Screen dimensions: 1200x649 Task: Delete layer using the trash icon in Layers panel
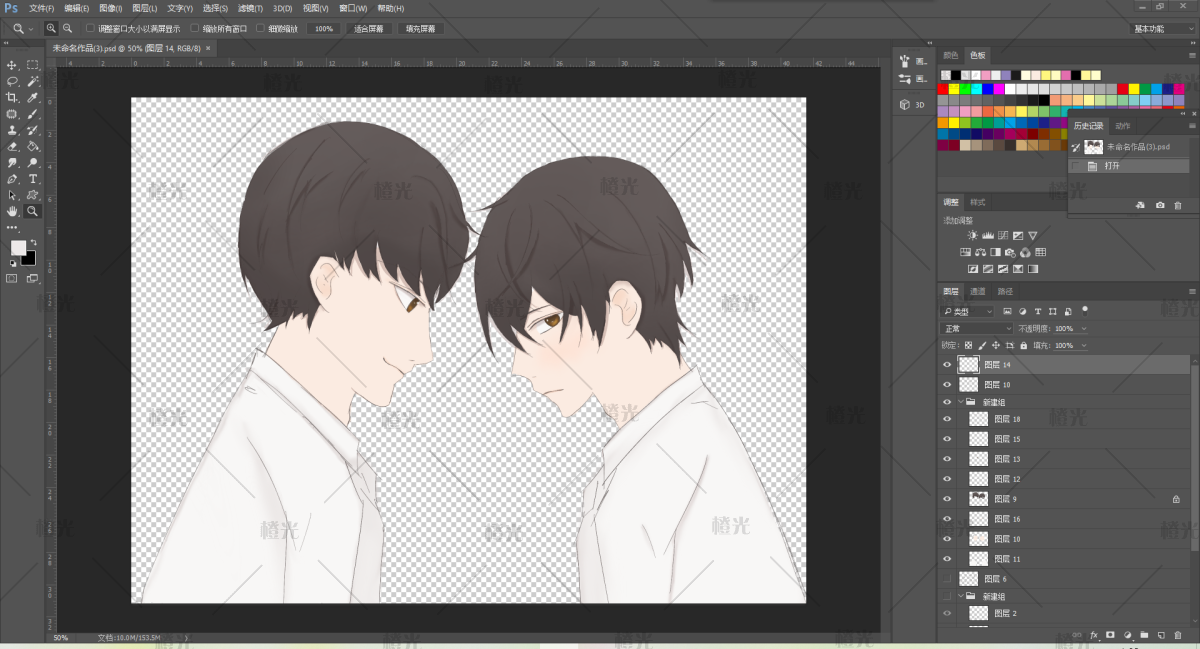1177,635
